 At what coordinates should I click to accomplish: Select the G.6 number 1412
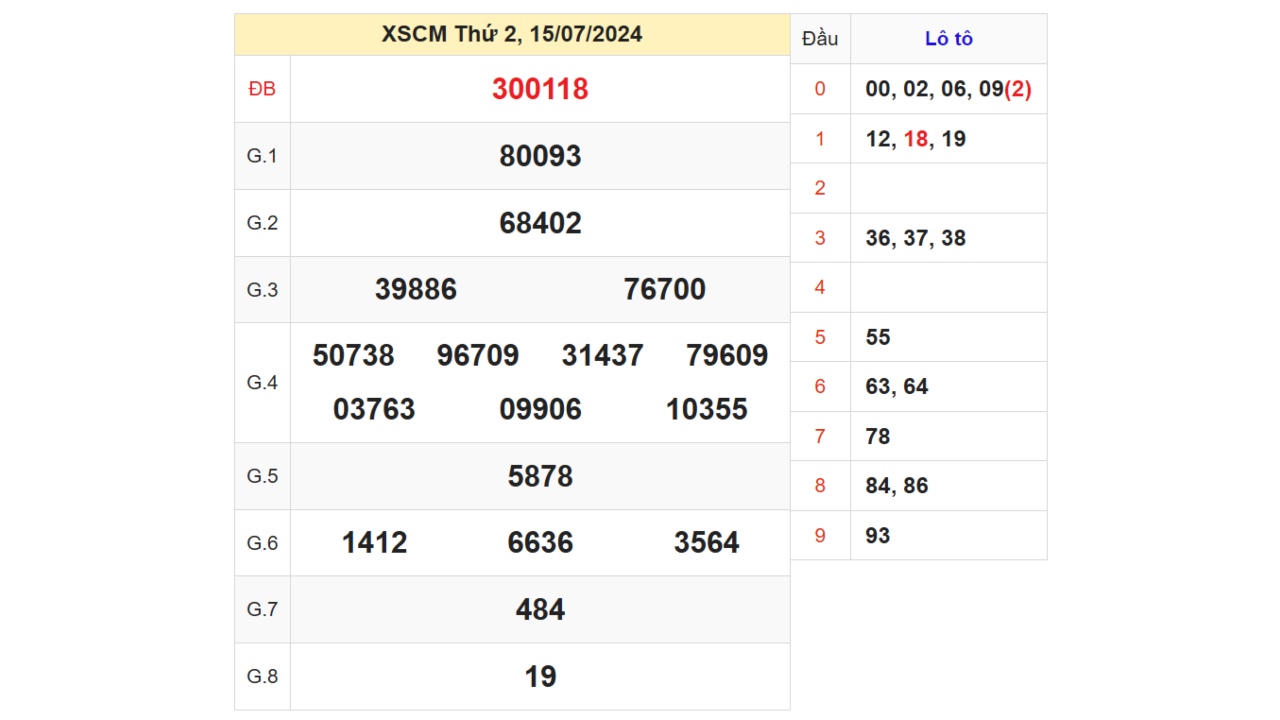pos(375,543)
